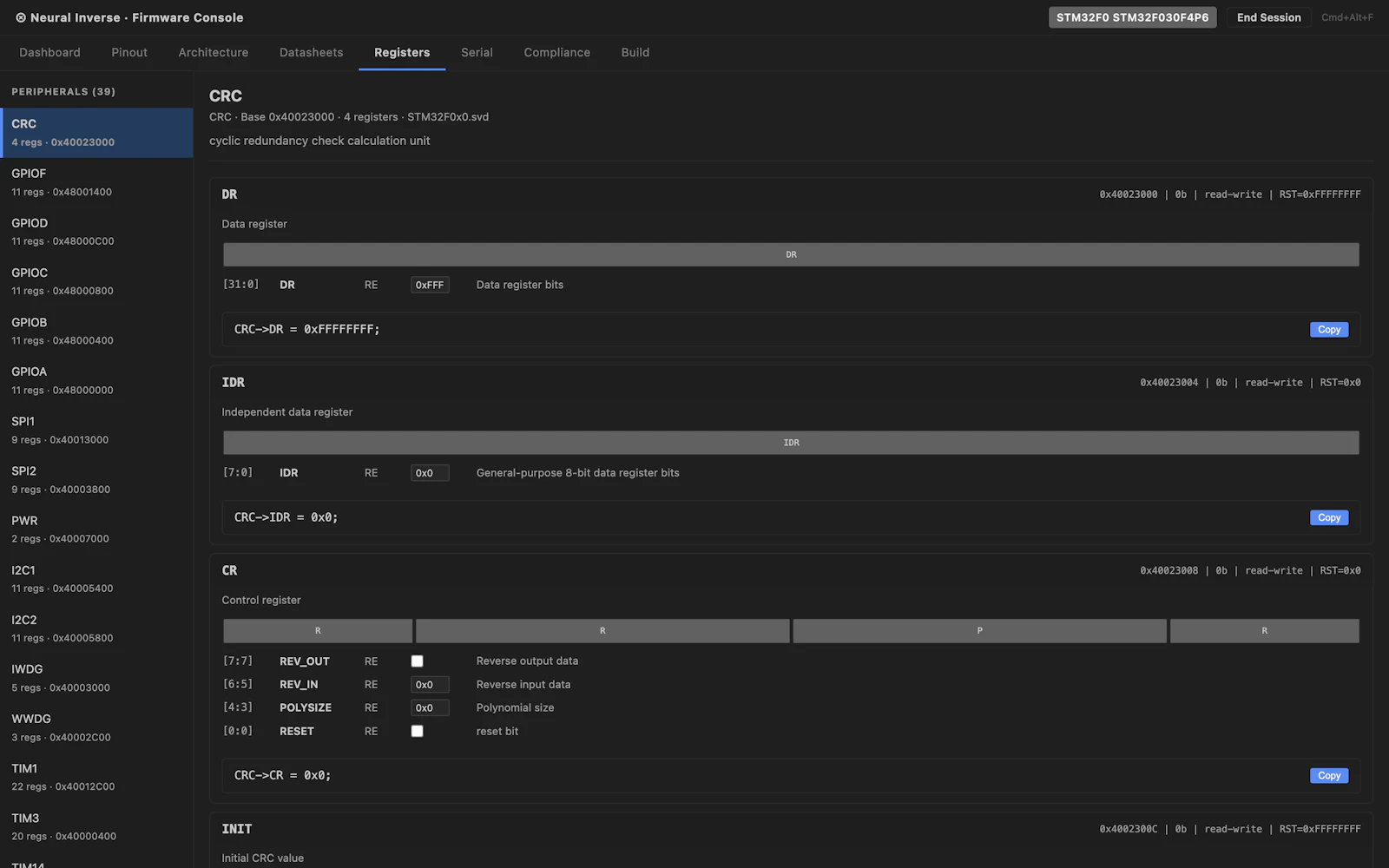Image resolution: width=1389 pixels, height=868 pixels.
Task: Edit the POLYSIZE value field
Action: pyautogui.click(x=430, y=708)
